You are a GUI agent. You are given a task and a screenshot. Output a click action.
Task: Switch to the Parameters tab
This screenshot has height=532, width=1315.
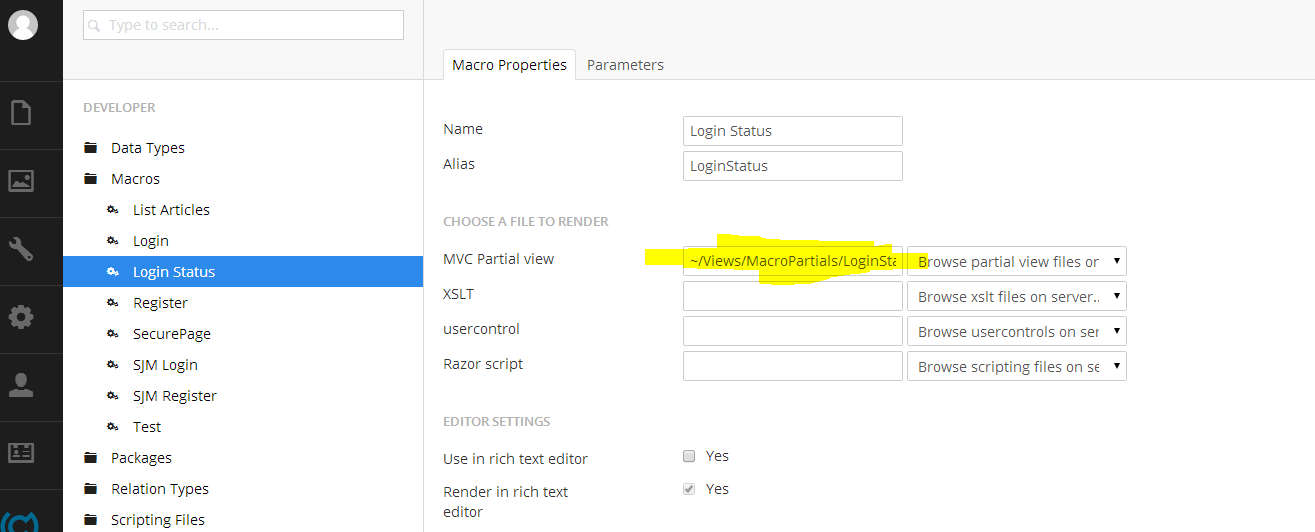coord(625,65)
